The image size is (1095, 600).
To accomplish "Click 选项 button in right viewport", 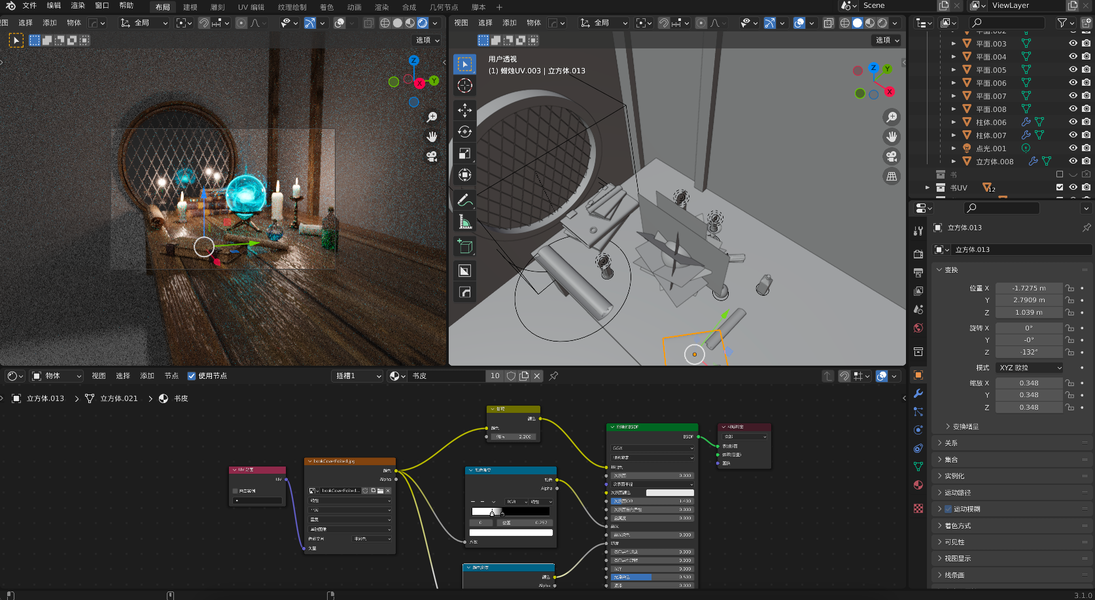I will coord(888,40).
